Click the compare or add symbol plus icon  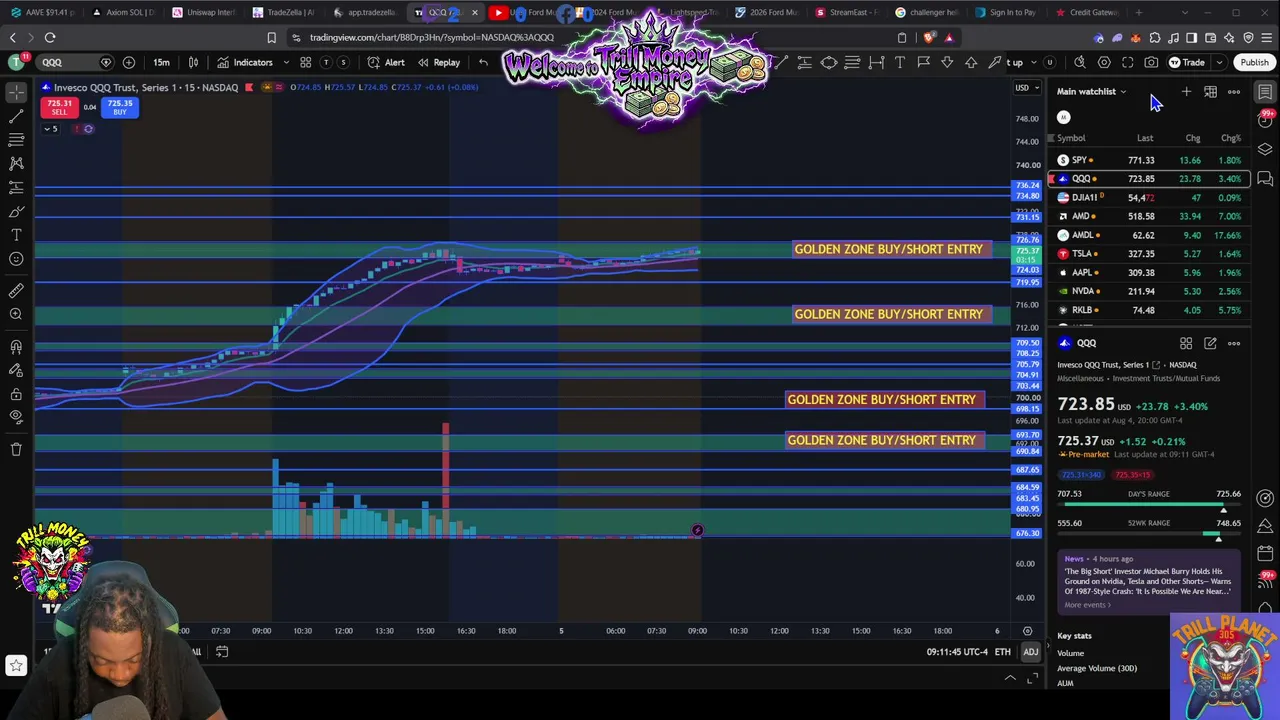click(x=129, y=62)
